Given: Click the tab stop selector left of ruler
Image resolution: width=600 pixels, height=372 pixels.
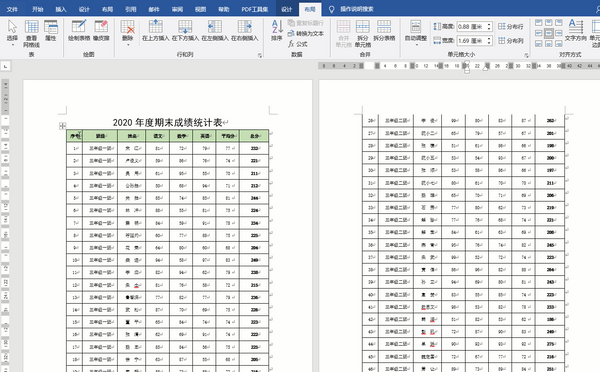Looking at the screenshot, I should click(x=5, y=66).
